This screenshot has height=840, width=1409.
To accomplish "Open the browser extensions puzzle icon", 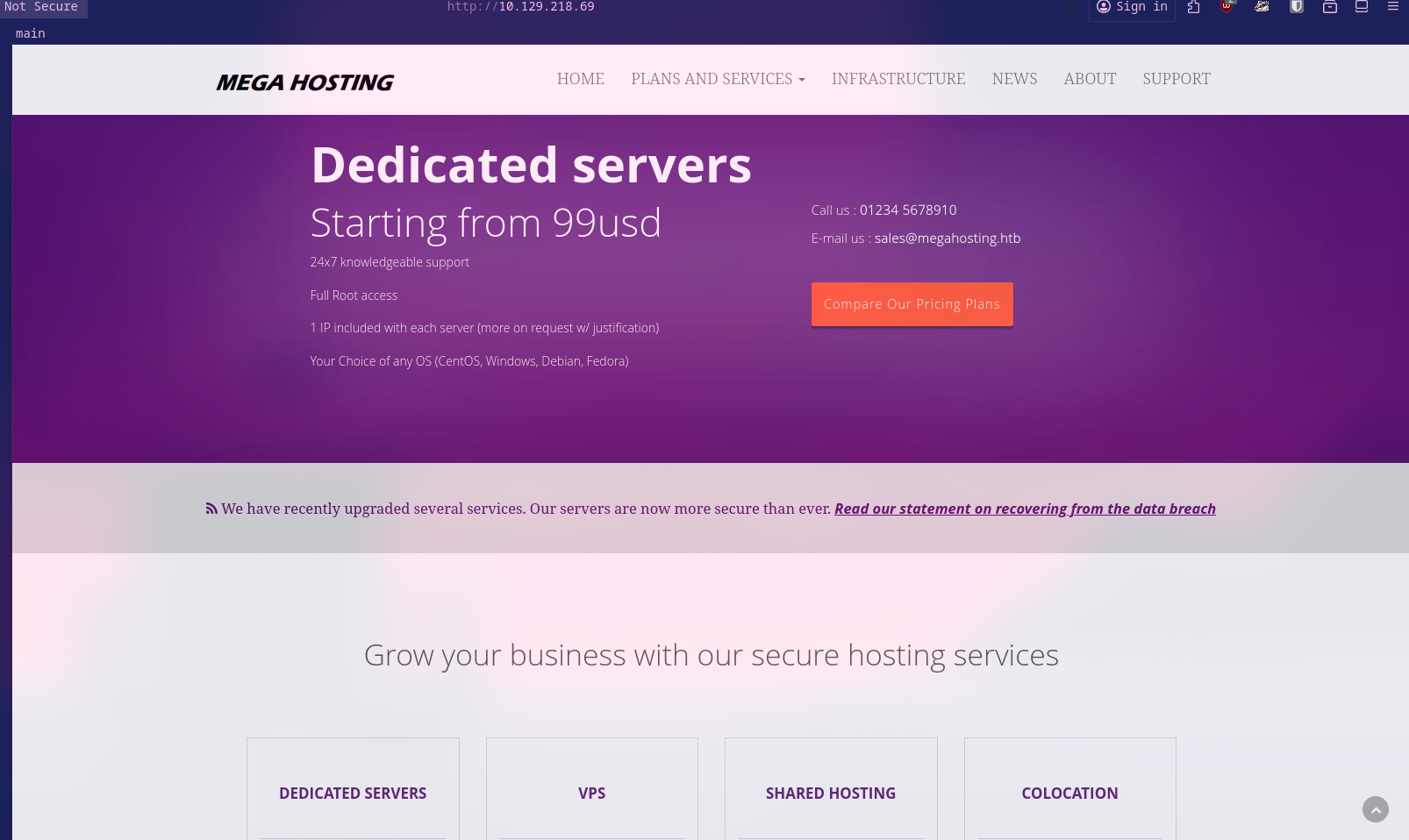I will (x=1193, y=7).
